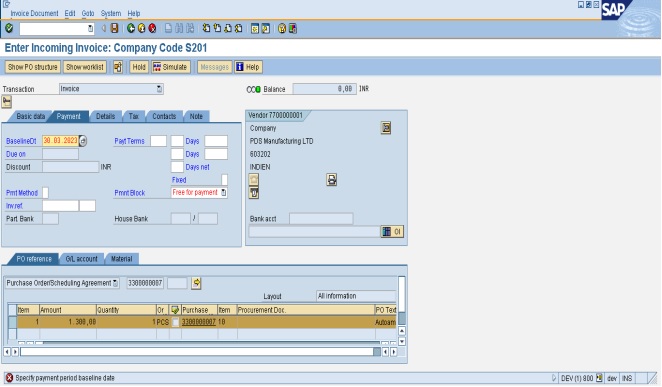This screenshot has width=662, height=387.
Task: Click trash icon in vendor panel
Action: [x=254, y=193]
